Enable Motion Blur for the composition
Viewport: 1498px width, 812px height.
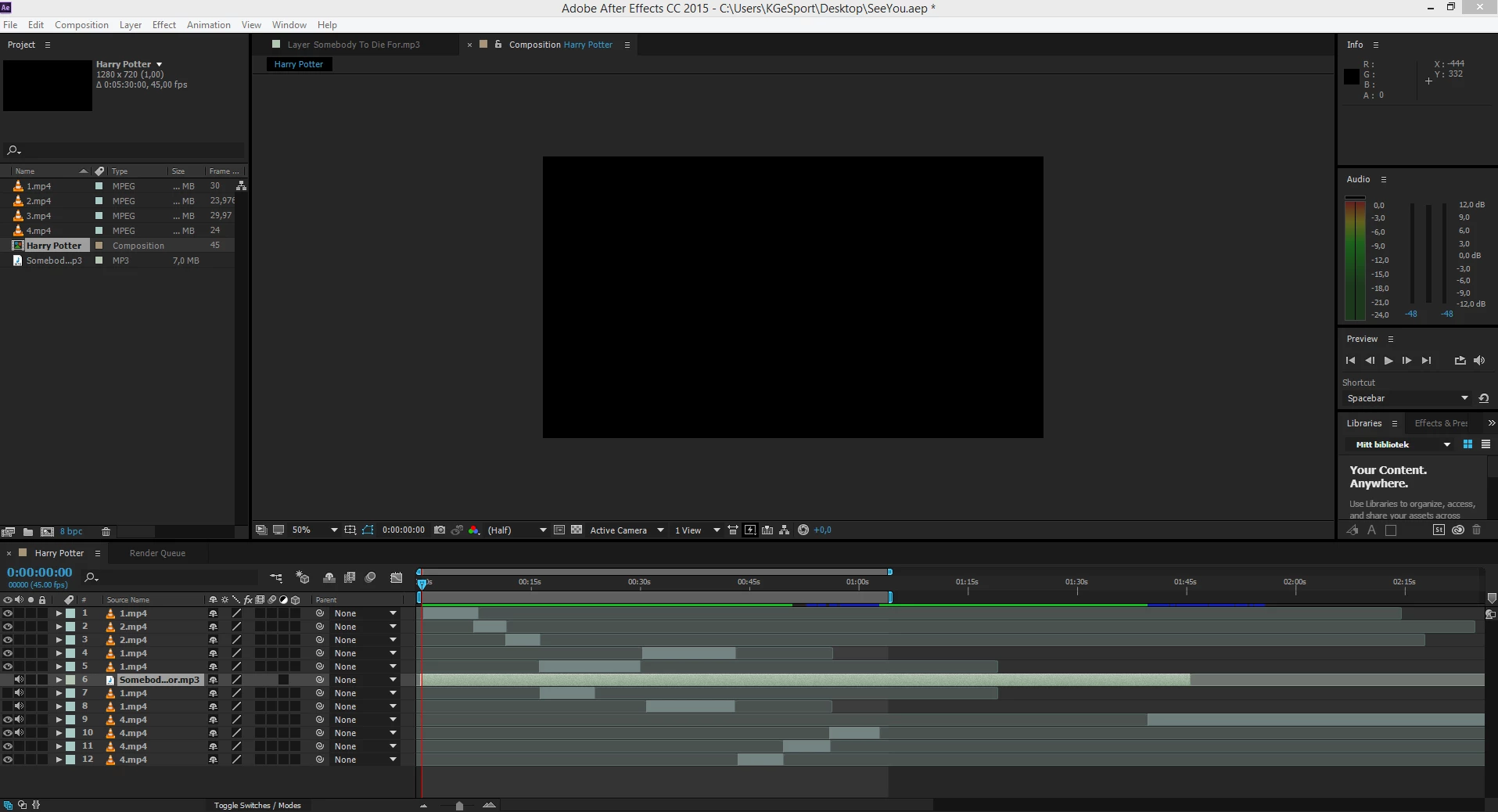(x=371, y=578)
